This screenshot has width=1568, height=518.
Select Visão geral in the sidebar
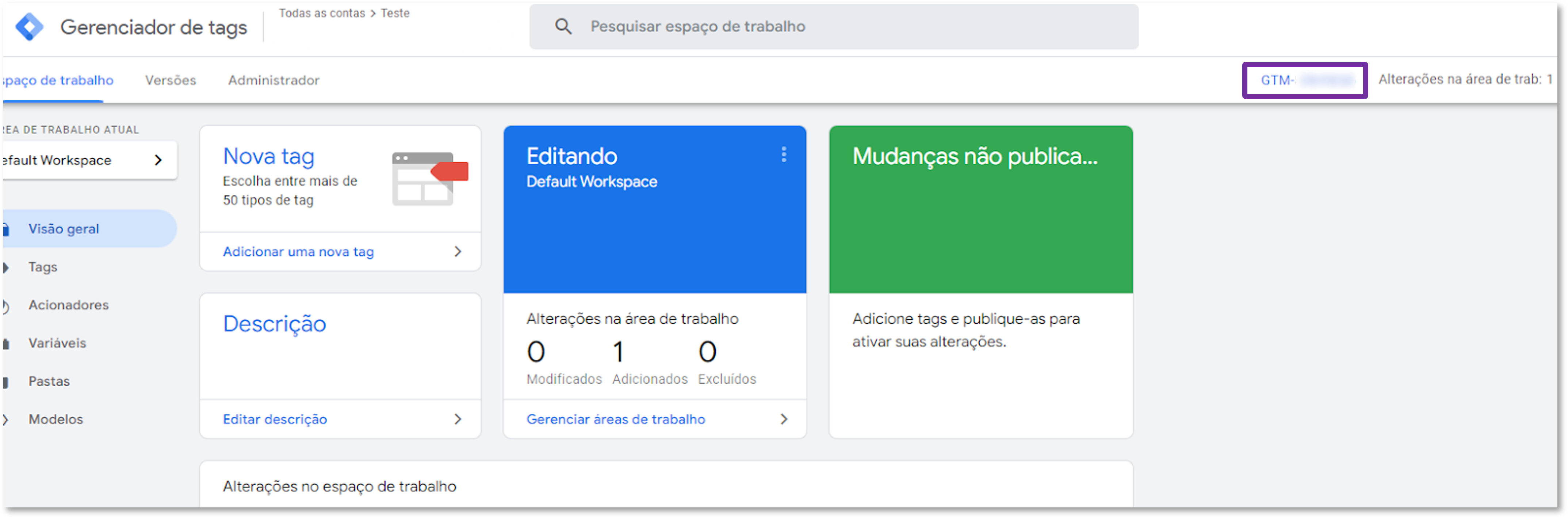tap(89, 229)
